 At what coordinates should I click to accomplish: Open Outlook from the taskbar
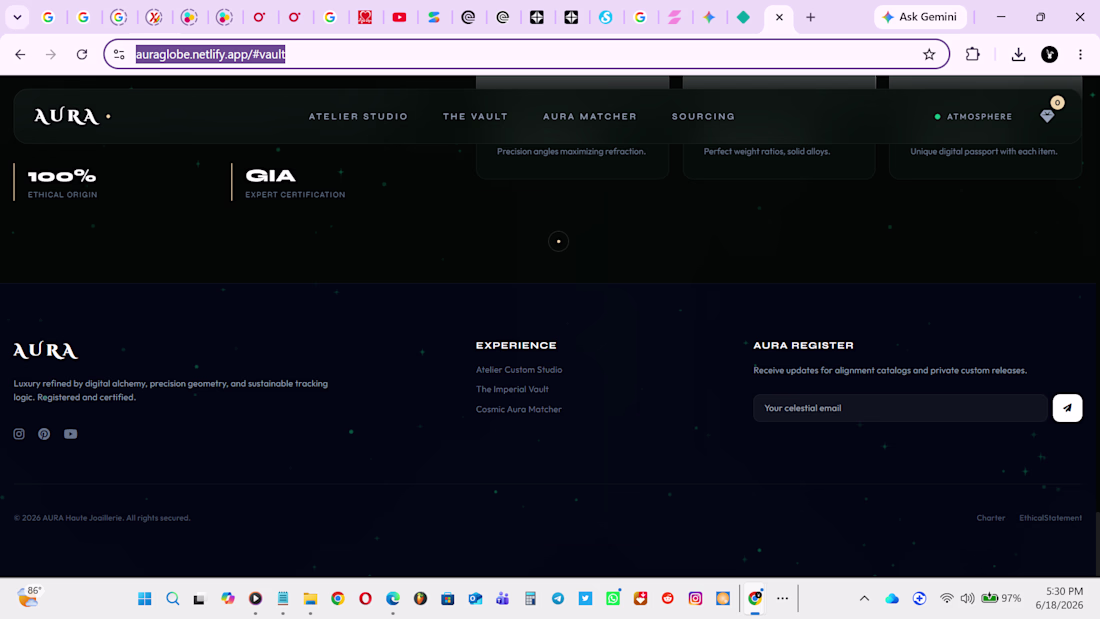[x=475, y=598]
